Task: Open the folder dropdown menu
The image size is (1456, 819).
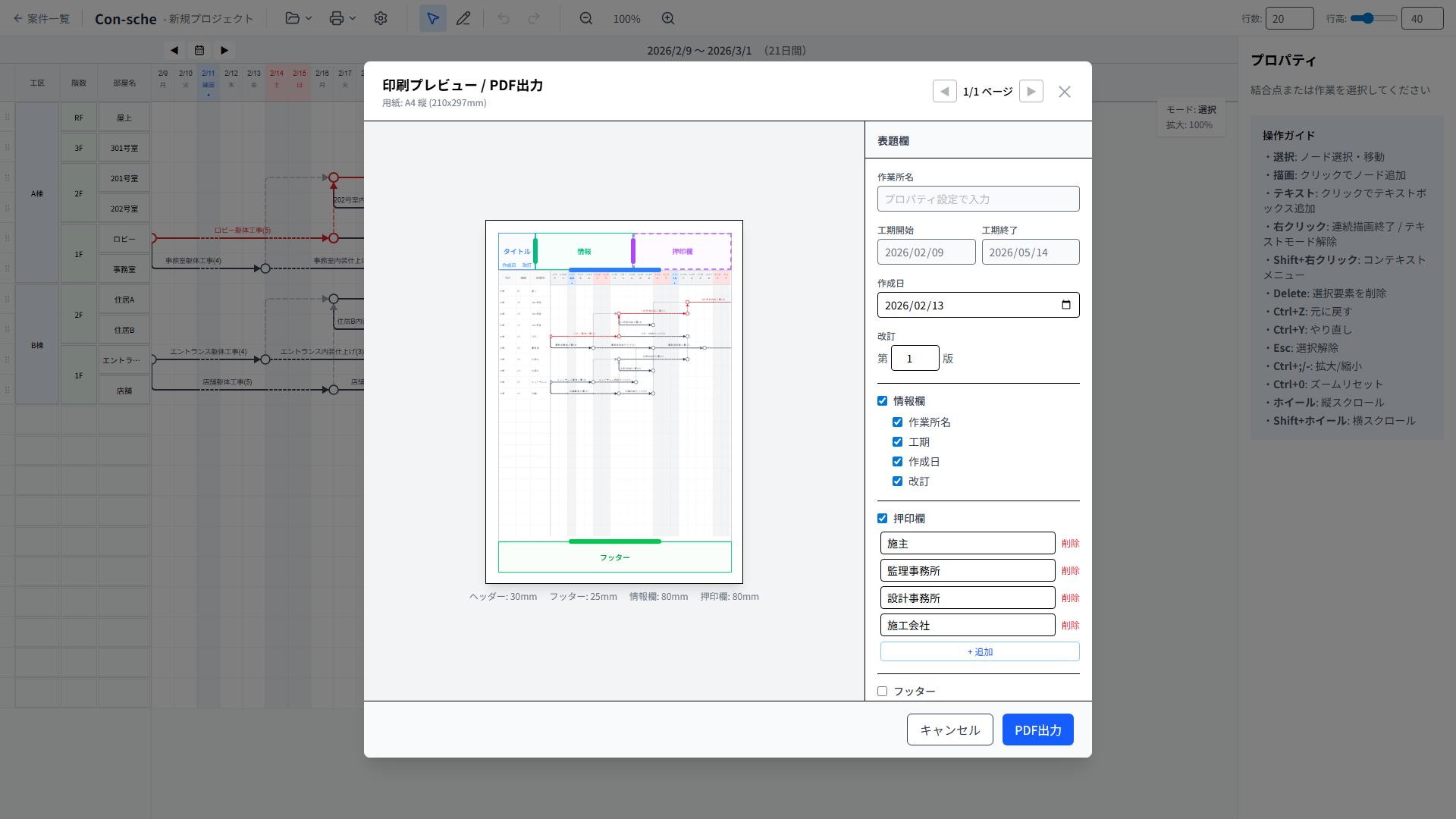Action: click(299, 18)
